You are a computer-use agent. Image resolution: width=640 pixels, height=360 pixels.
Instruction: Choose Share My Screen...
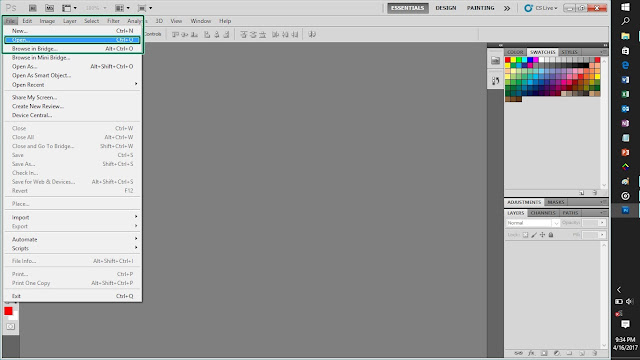(x=73, y=97)
